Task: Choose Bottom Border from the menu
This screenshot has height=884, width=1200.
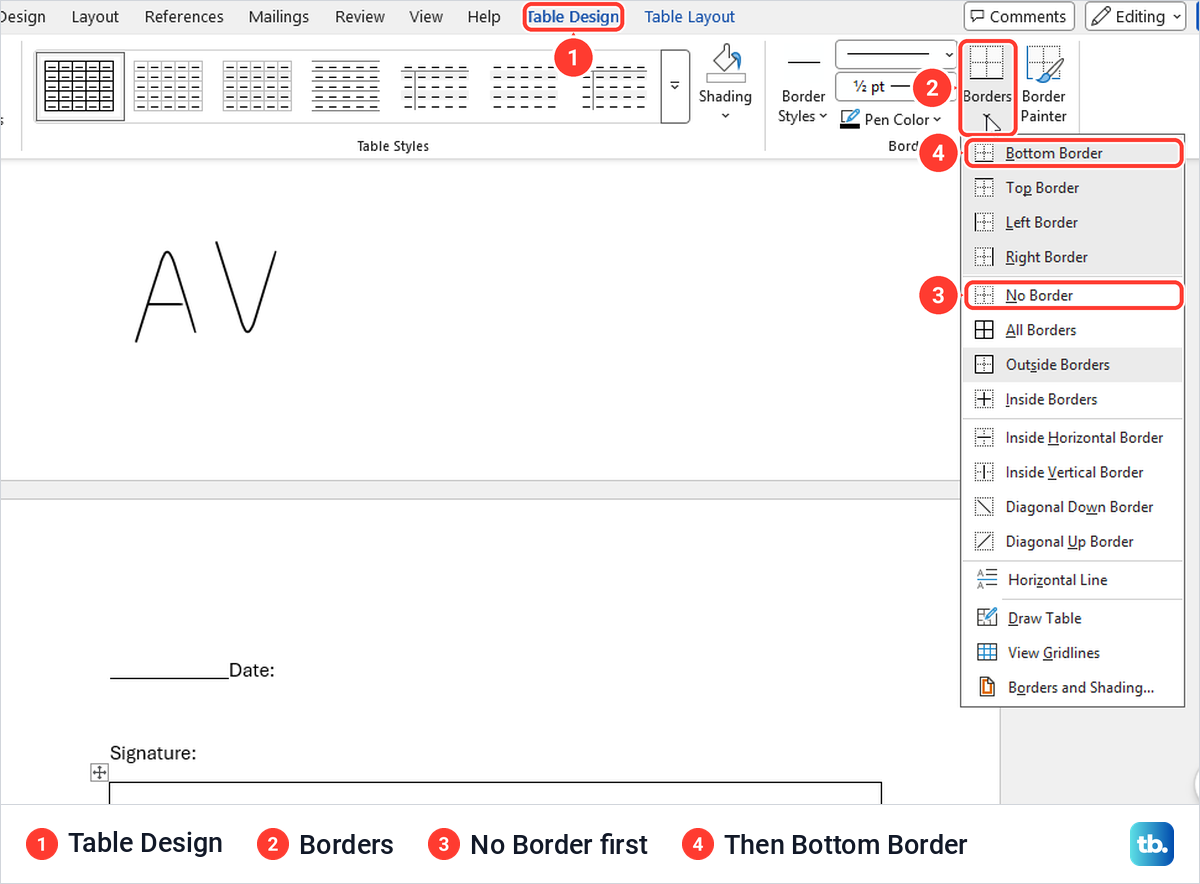Action: [x=1074, y=153]
